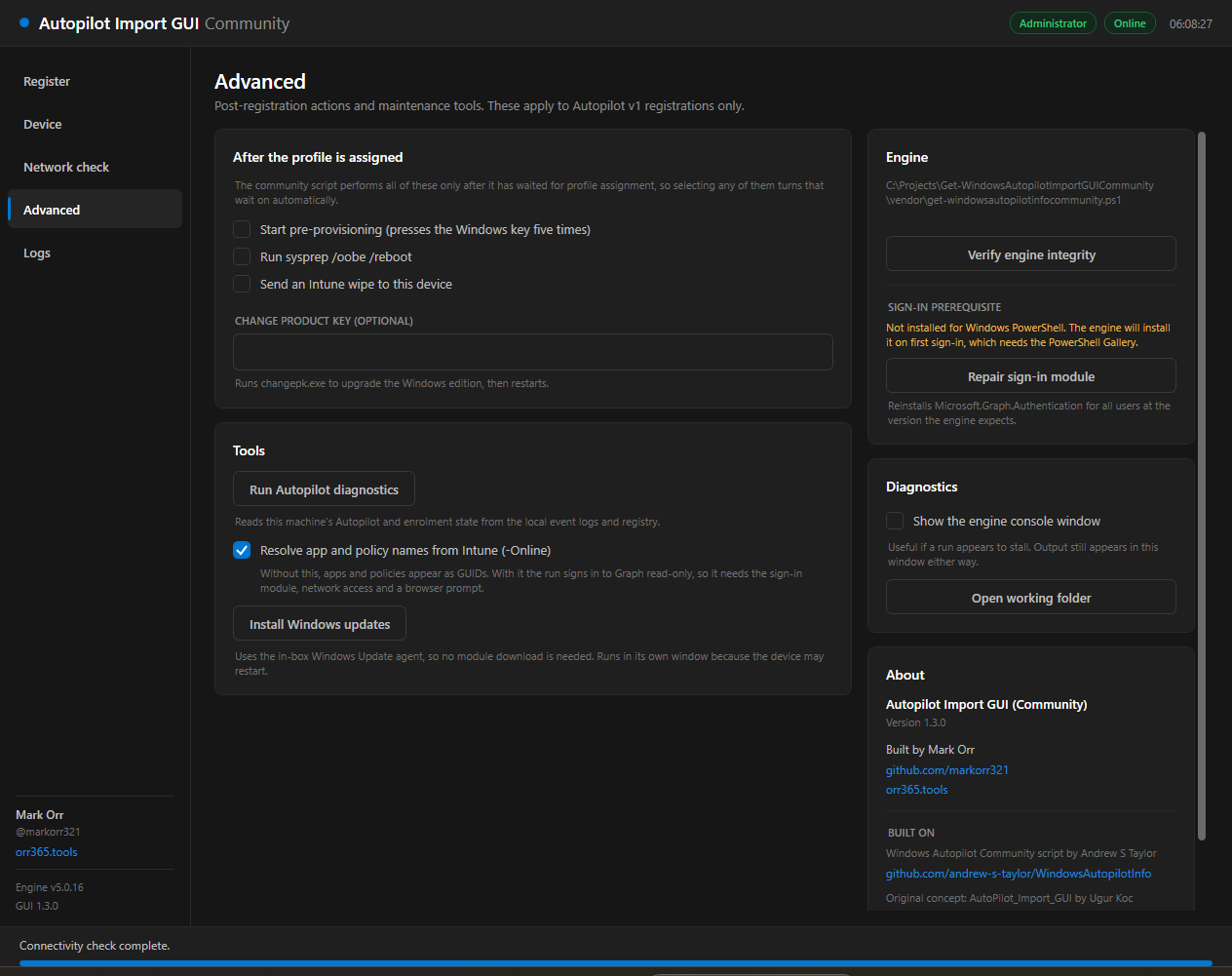Open working folder button

pyautogui.click(x=1031, y=598)
